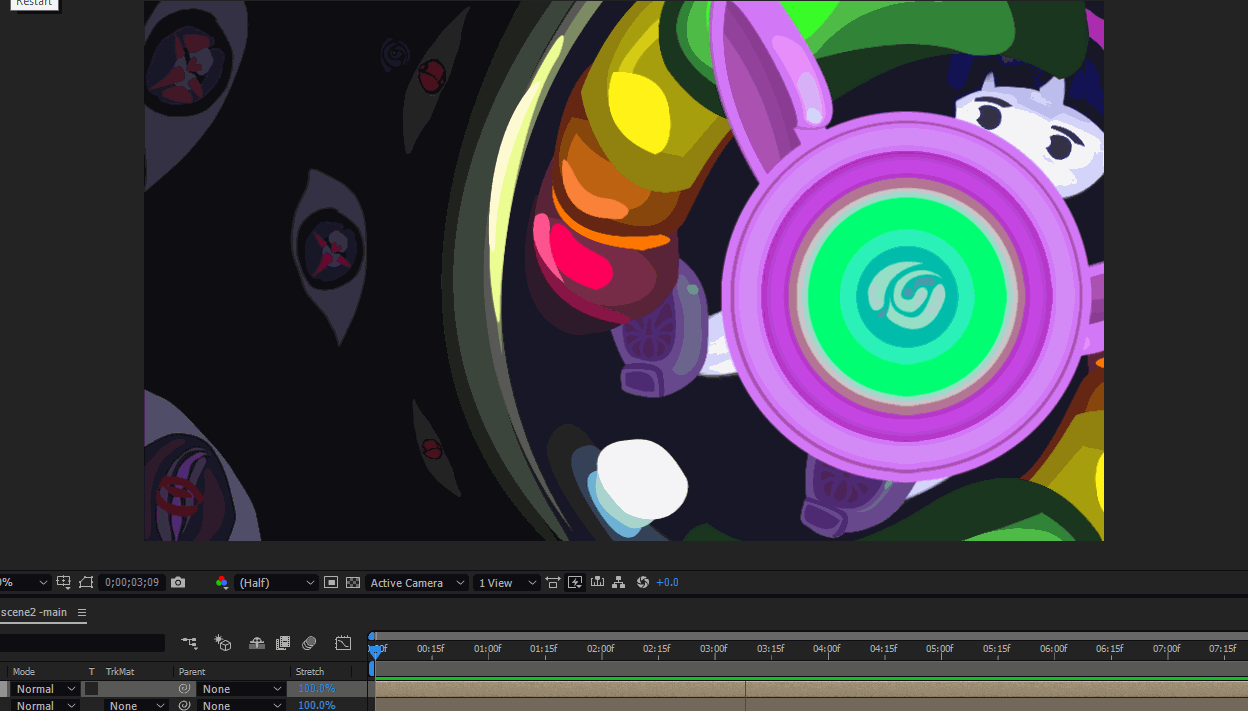Click the Stretch column header
The image size is (1248, 711).
(x=310, y=672)
